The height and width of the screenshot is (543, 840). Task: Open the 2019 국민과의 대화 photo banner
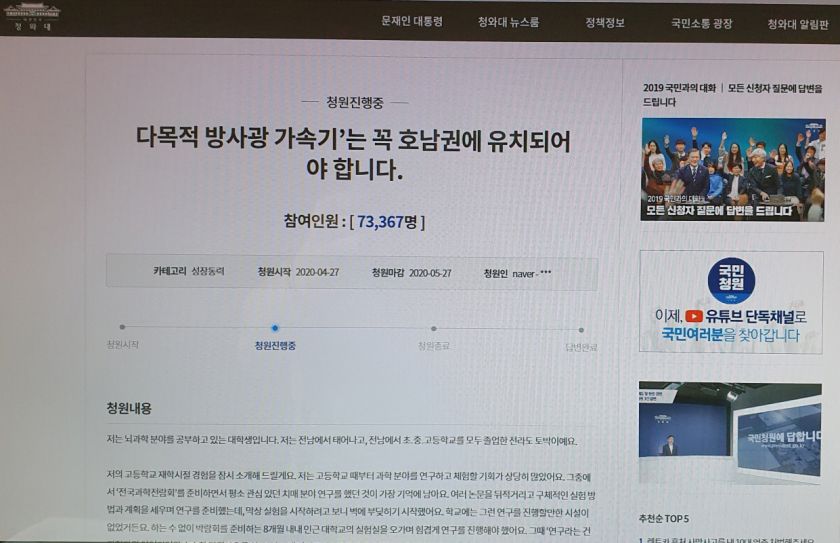(x=732, y=168)
